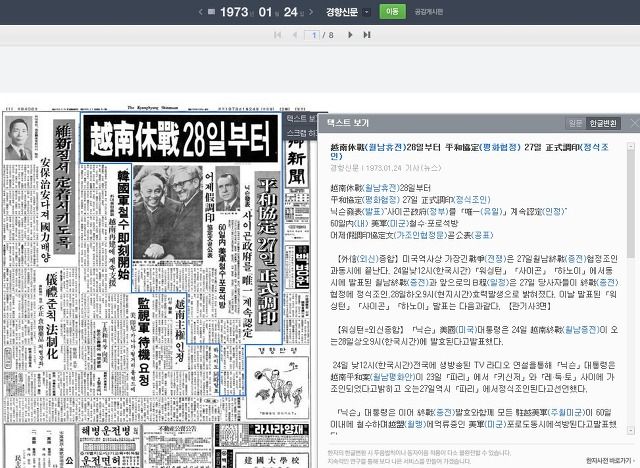The width and height of the screenshot is (640, 468).
Task: Jump to the last newspaper page
Action: pos(367,35)
